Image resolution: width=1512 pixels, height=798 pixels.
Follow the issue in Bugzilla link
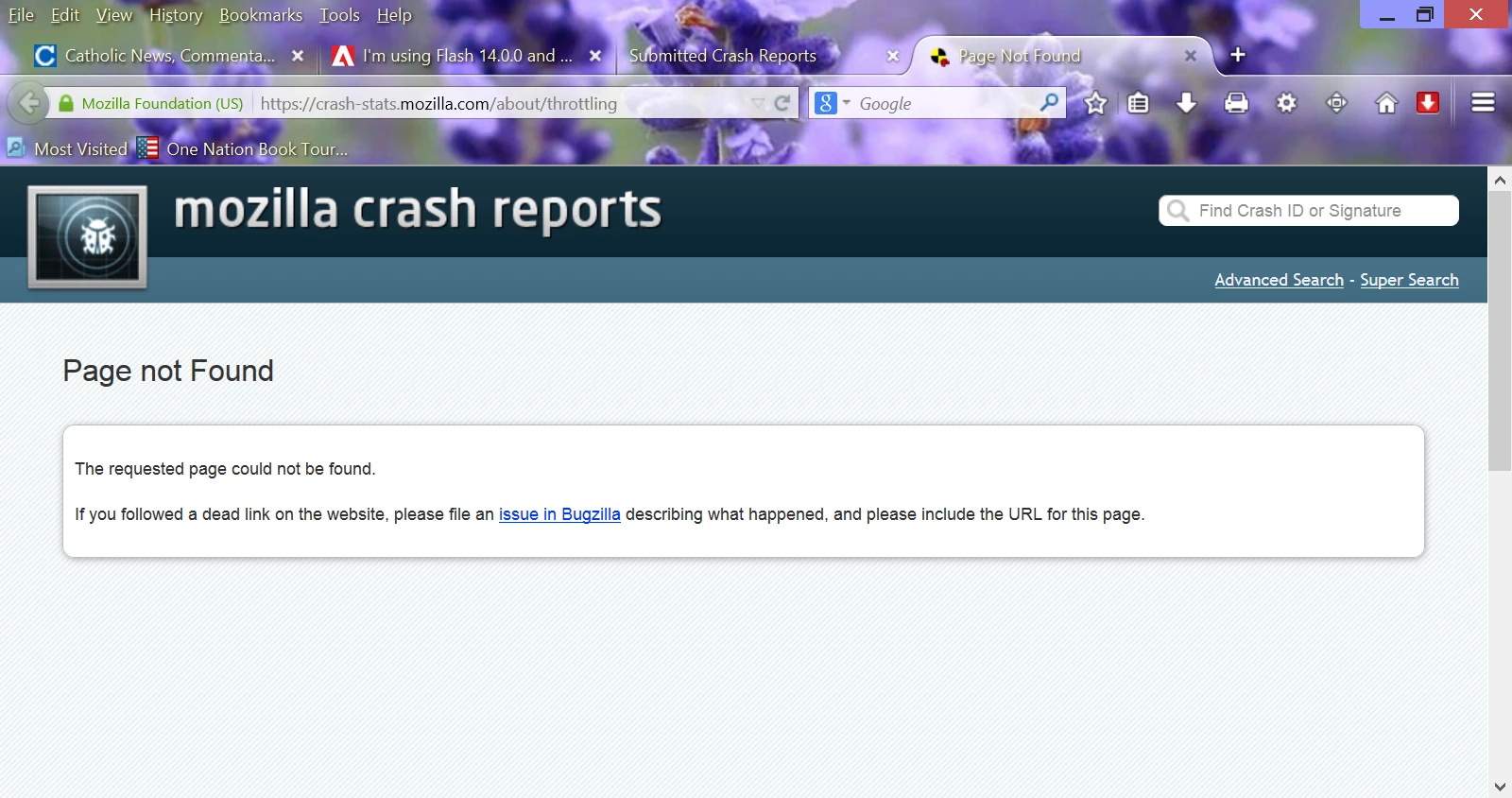pyautogui.click(x=559, y=514)
